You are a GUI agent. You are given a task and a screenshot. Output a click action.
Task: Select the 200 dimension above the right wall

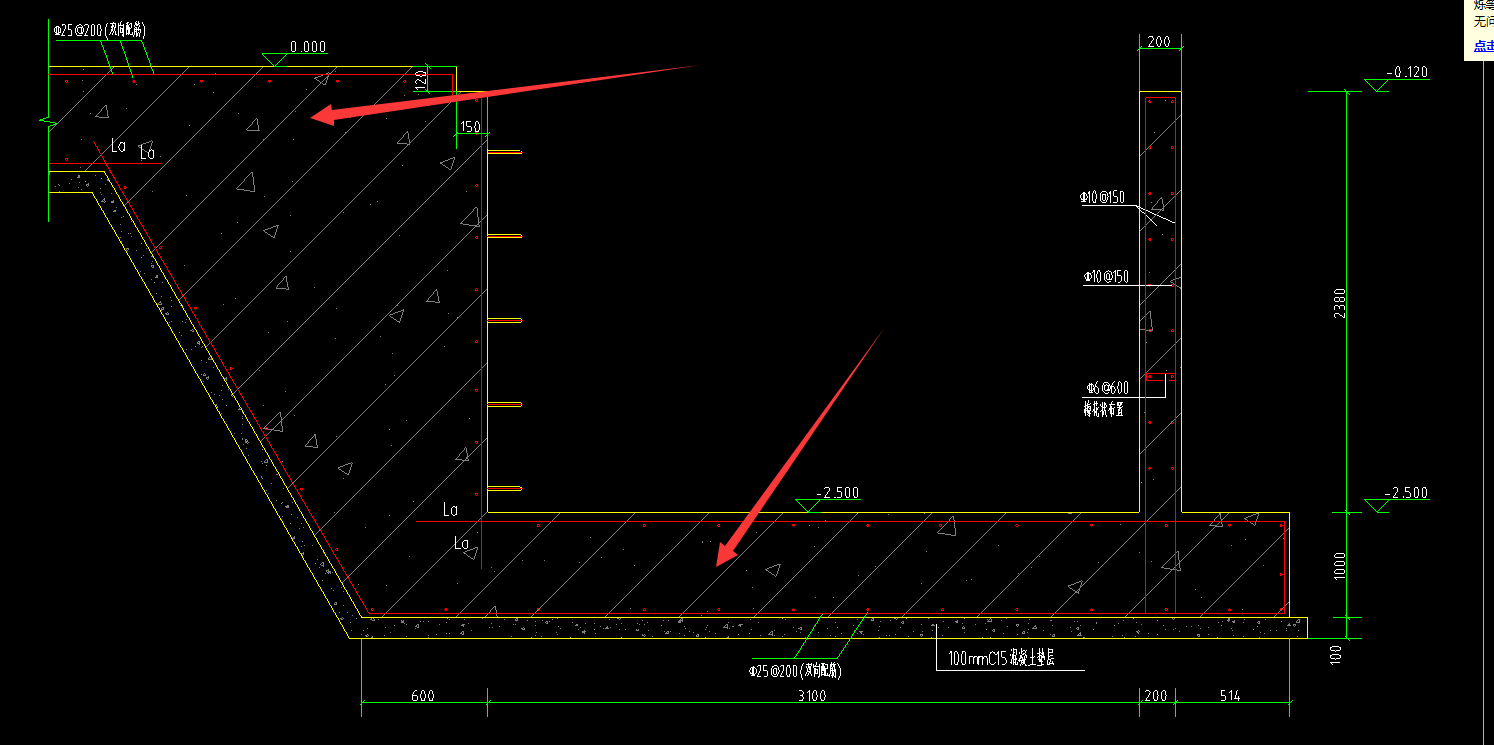pos(1159,42)
